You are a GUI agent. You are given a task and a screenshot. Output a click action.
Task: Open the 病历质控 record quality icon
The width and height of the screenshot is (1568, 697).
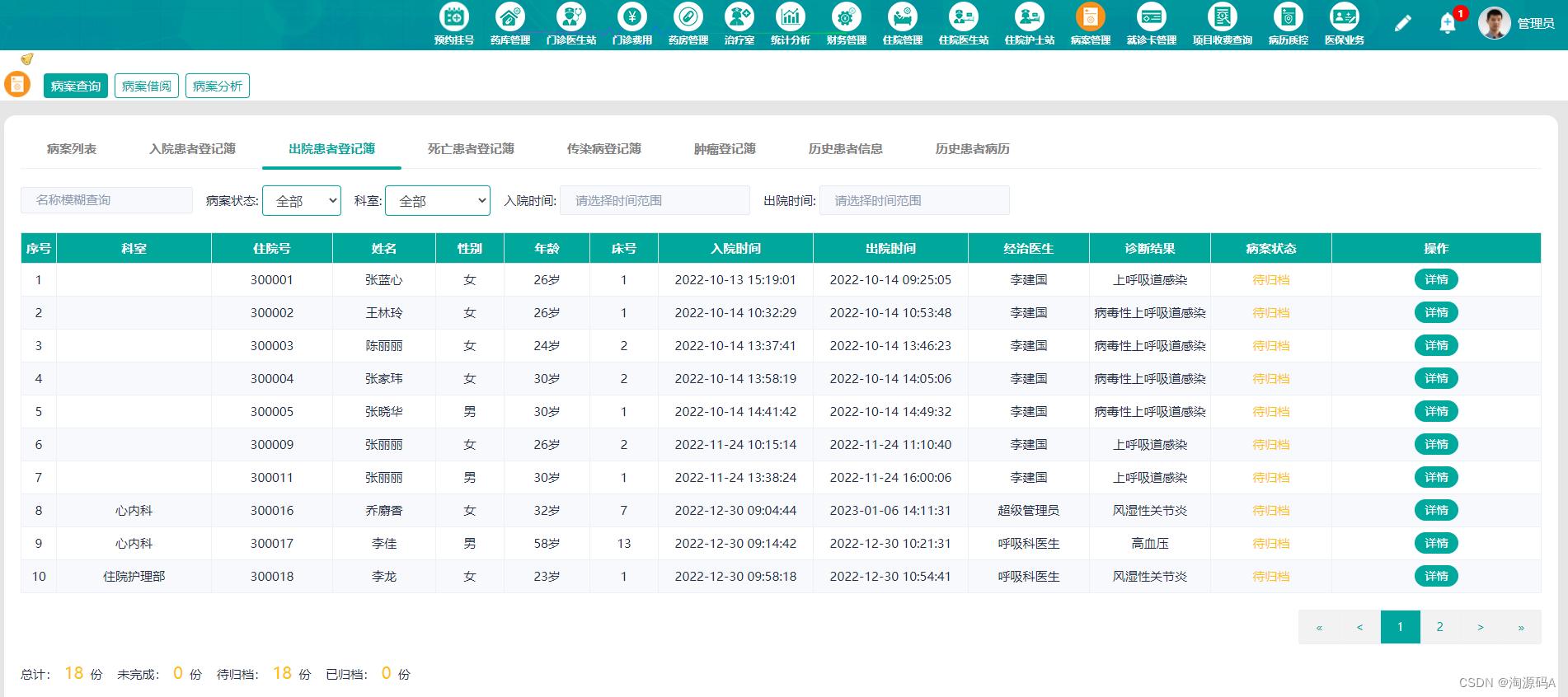1289,16
